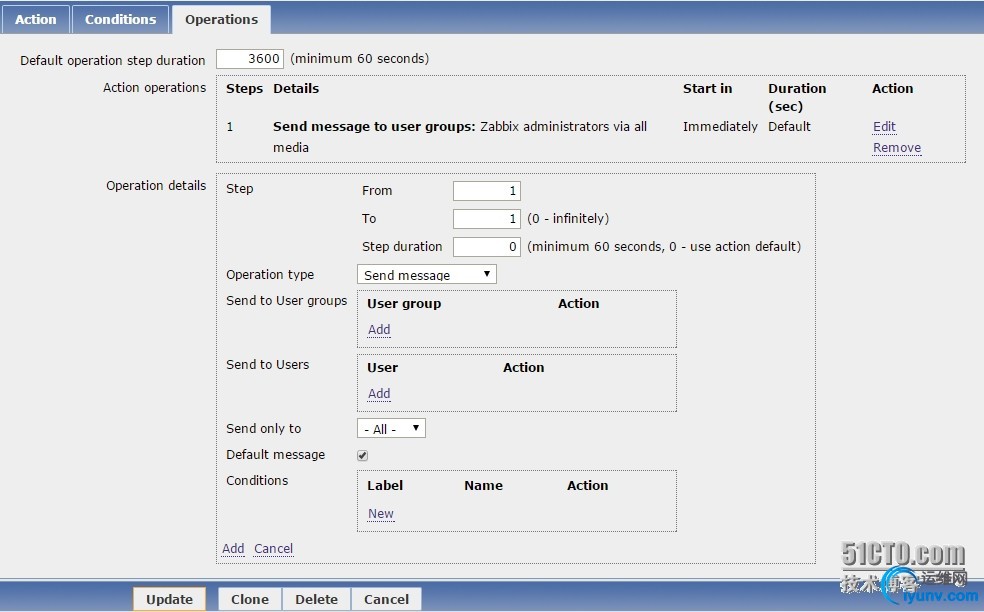The height and width of the screenshot is (612, 984).
Task: Add a user in Send to Users
Action: coord(379,394)
